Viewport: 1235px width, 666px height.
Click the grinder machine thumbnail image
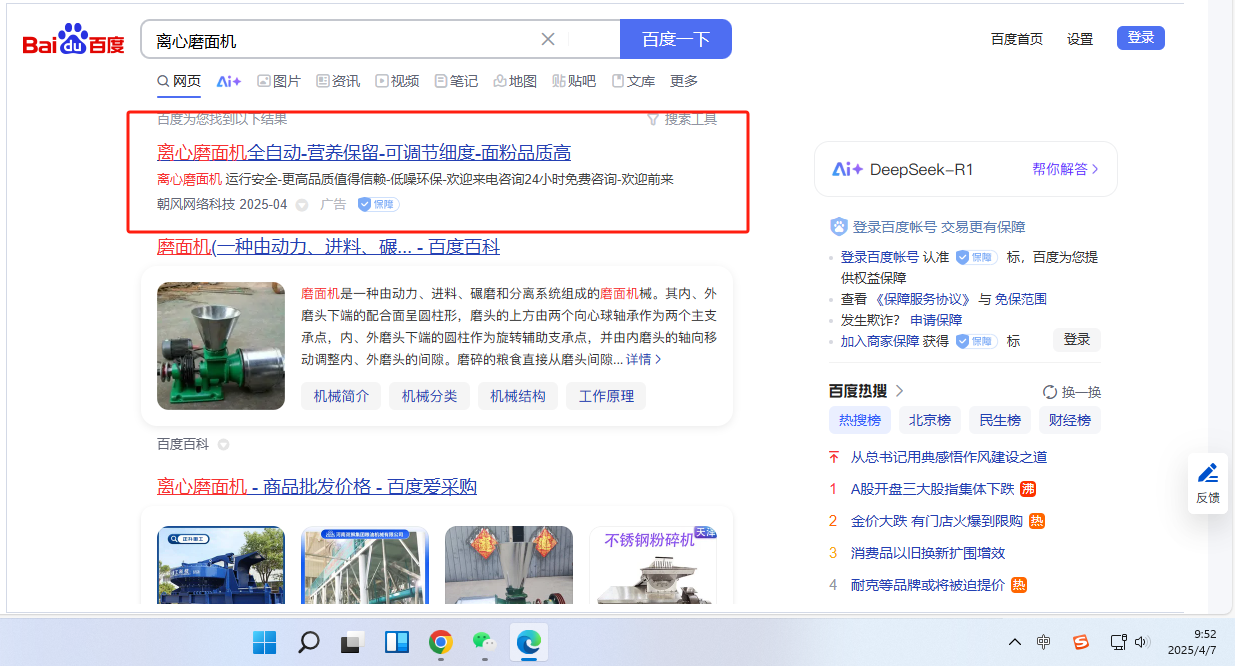point(221,346)
